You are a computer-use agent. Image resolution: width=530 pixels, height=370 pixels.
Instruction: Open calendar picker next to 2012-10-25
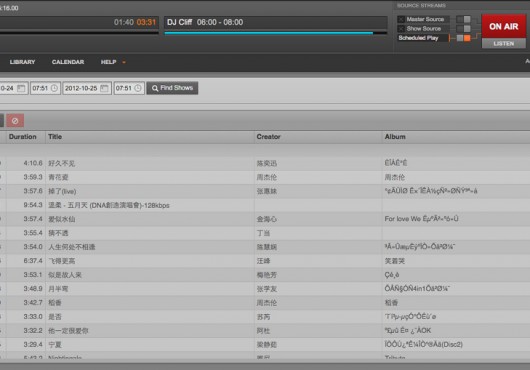coord(104,88)
